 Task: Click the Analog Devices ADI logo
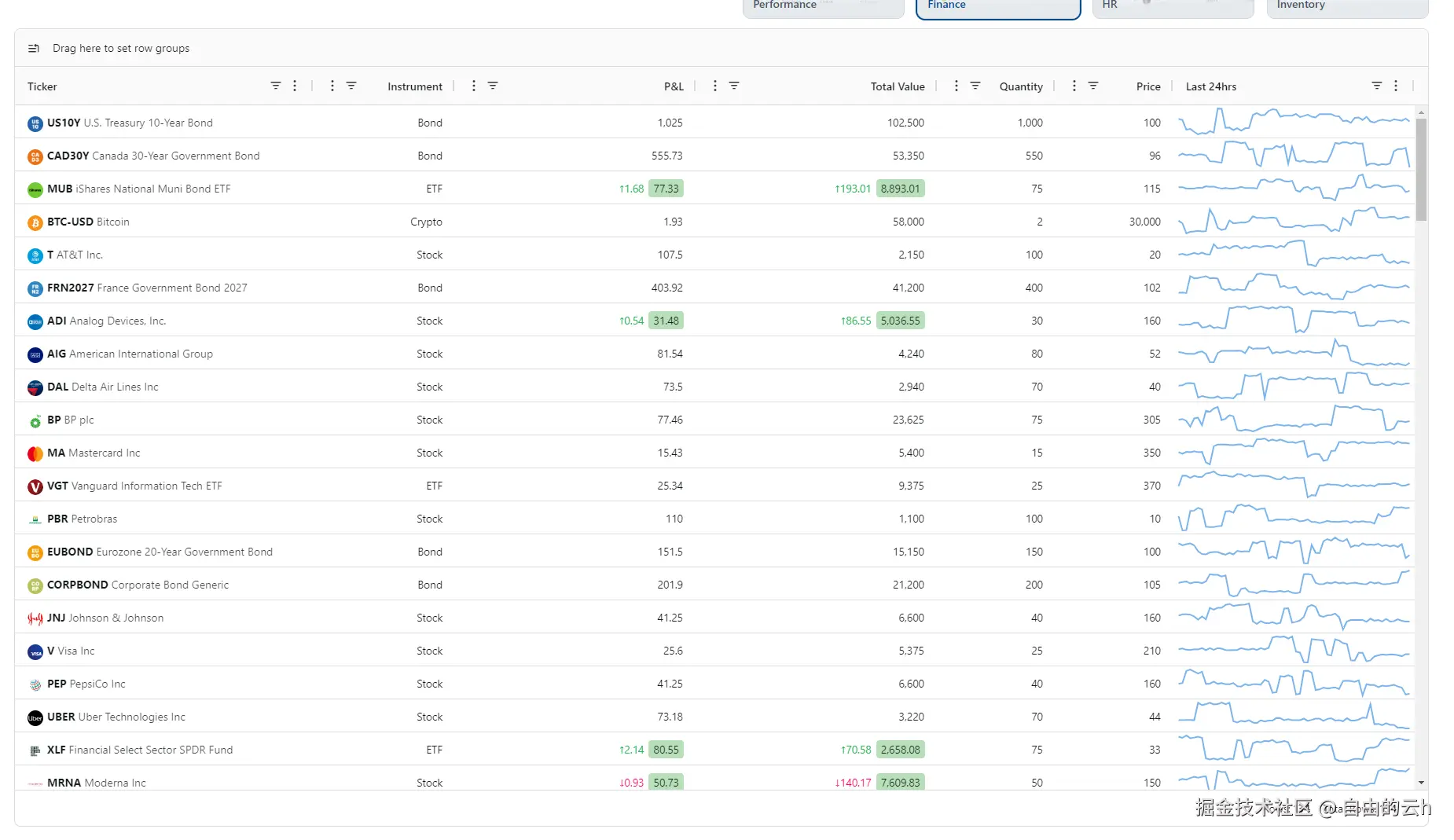tap(35, 321)
